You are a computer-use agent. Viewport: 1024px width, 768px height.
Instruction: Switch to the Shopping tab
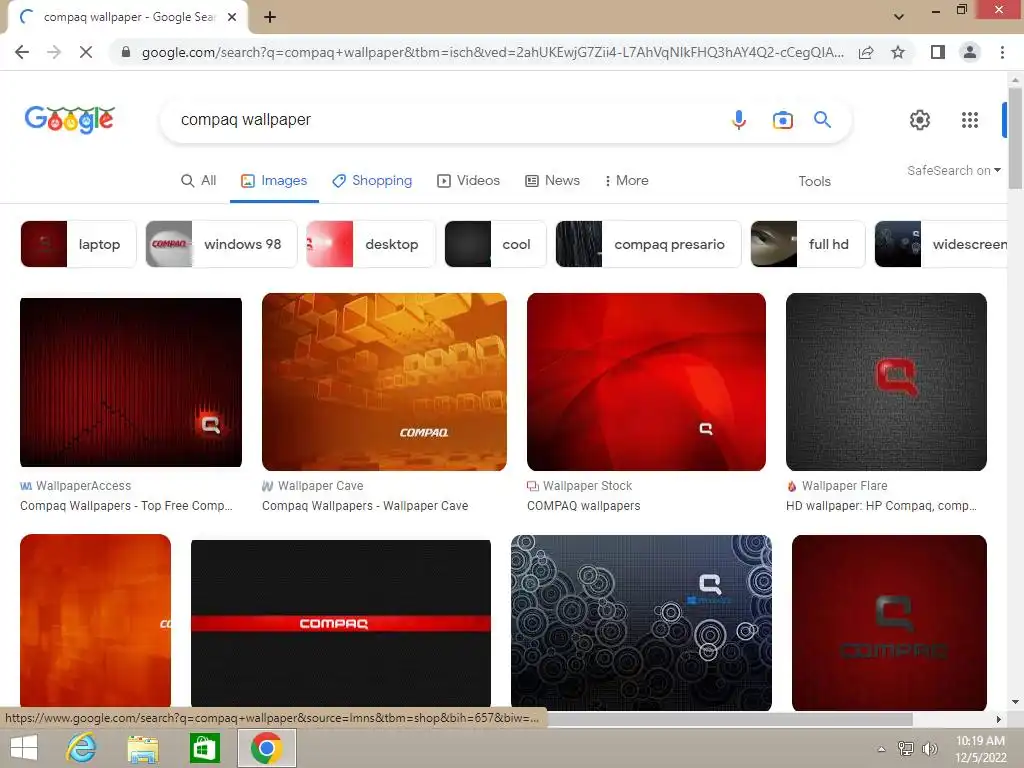(x=372, y=181)
